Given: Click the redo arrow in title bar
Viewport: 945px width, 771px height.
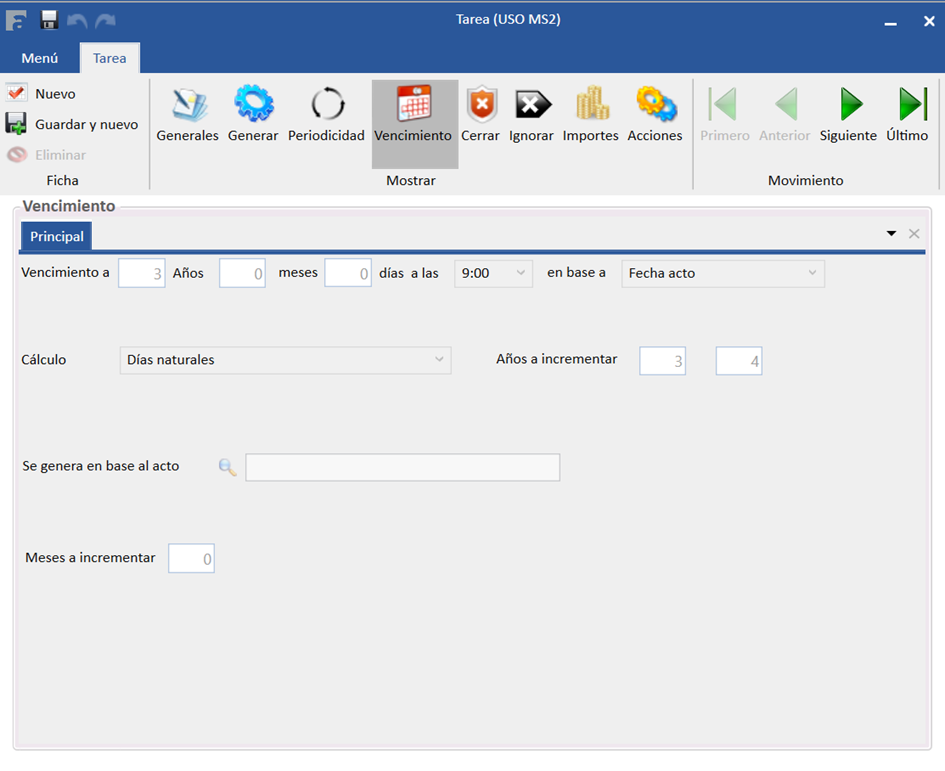Looking at the screenshot, I should (105, 20).
